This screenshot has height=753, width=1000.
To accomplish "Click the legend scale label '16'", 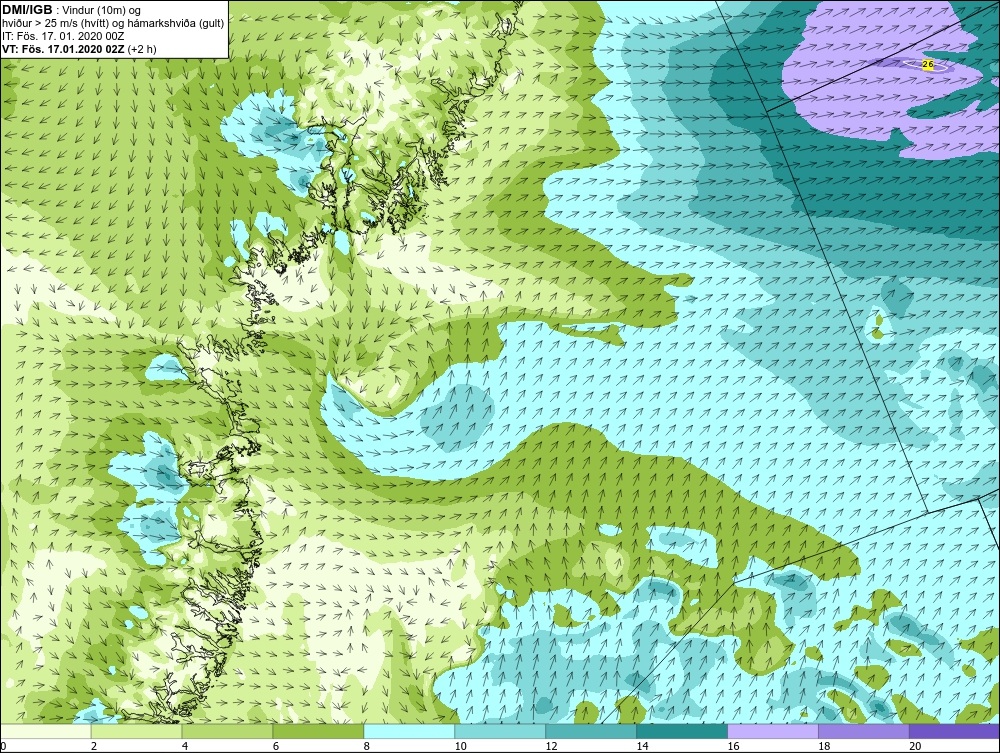I will pyautogui.click(x=734, y=746).
